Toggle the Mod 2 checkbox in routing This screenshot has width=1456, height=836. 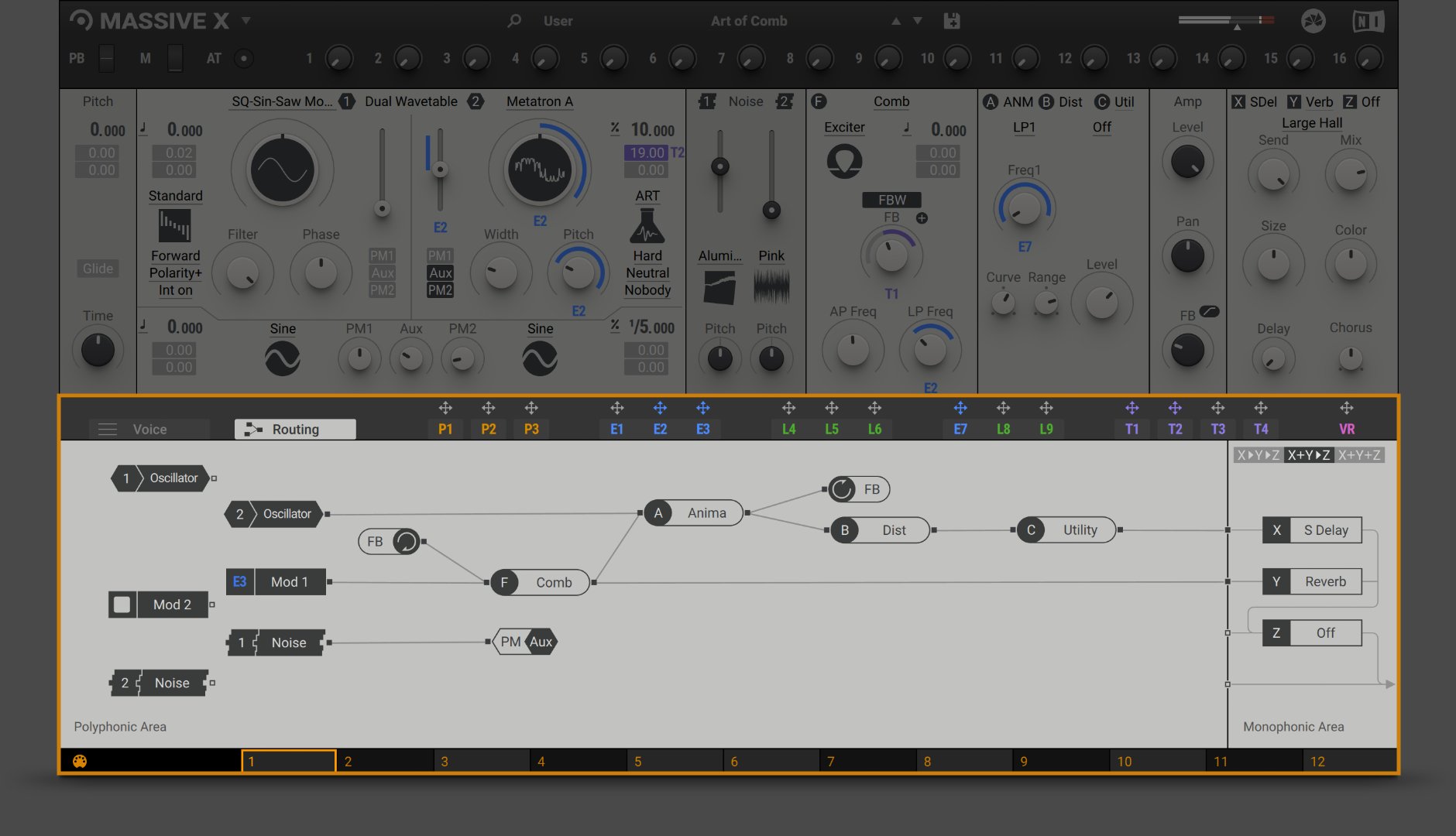(x=122, y=605)
